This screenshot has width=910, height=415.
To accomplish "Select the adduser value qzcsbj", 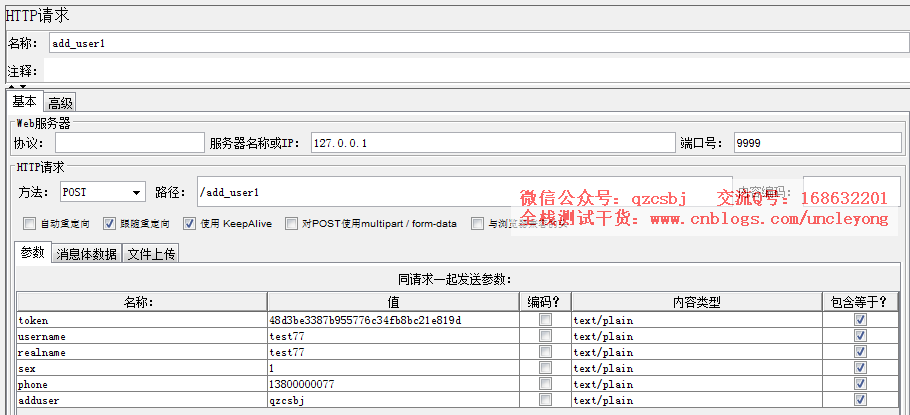I will 393,400.
